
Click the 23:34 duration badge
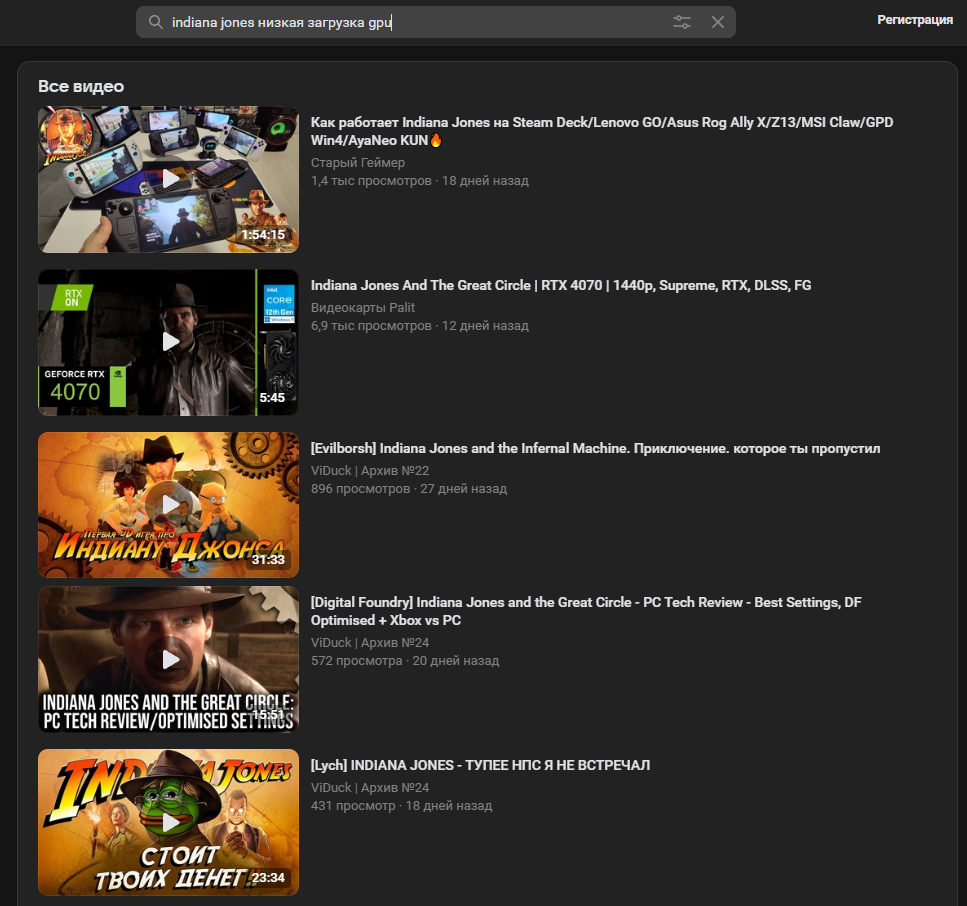(x=268, y=878)
